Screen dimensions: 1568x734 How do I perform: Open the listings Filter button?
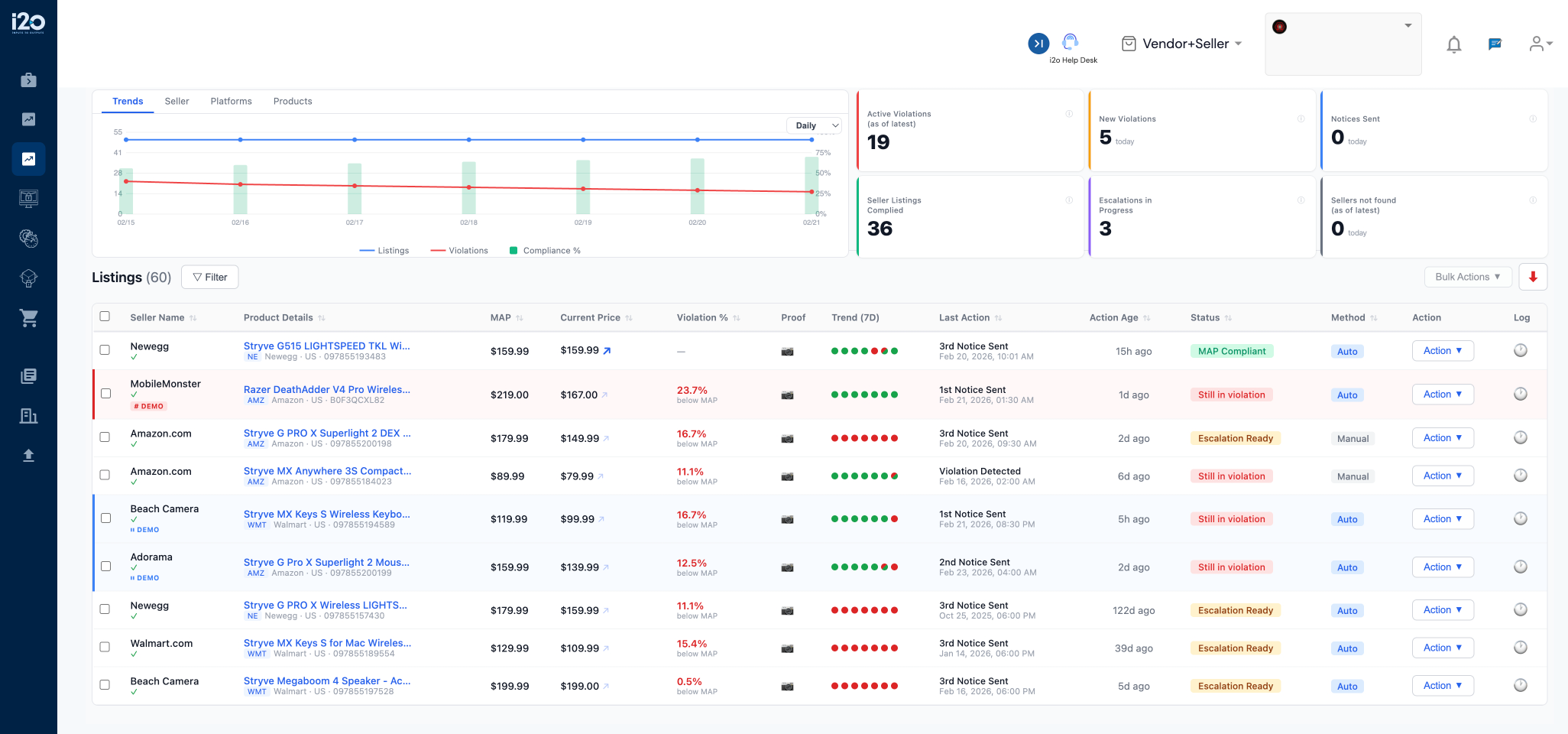click(x=209, y=277)
